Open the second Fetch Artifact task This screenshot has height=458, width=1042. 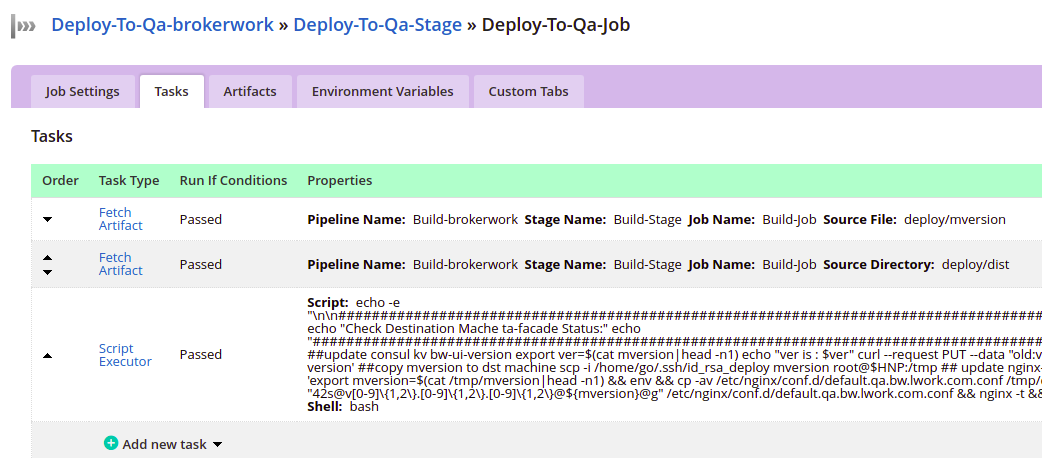point(120,264)
